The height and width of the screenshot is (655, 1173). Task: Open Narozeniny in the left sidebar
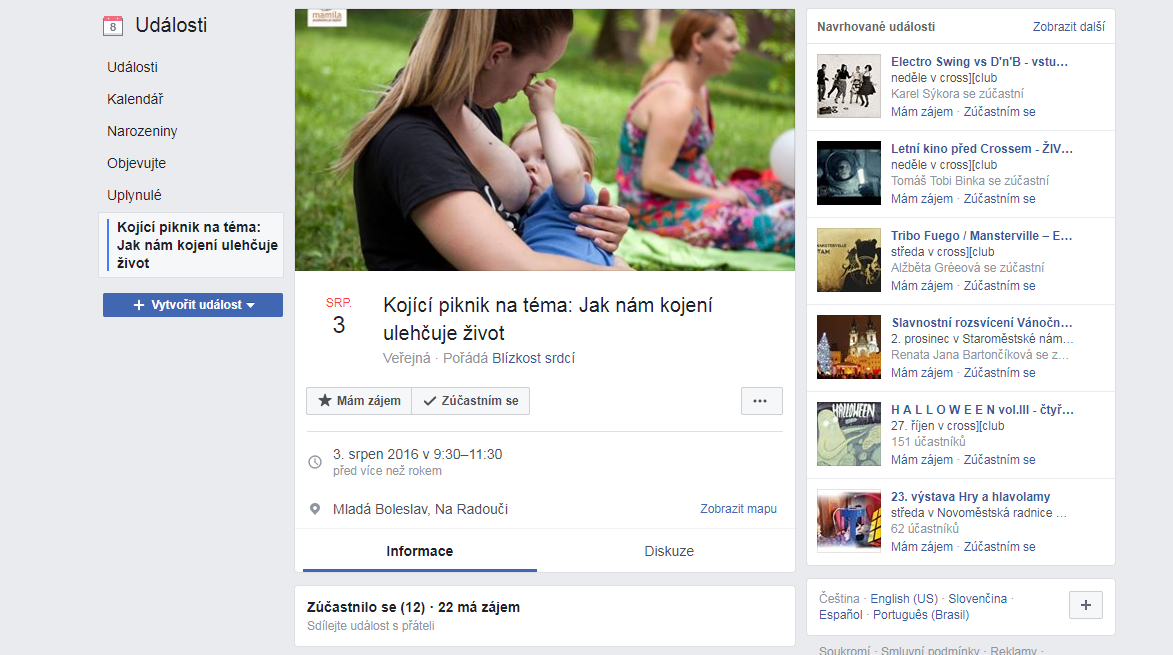(141, 131)
